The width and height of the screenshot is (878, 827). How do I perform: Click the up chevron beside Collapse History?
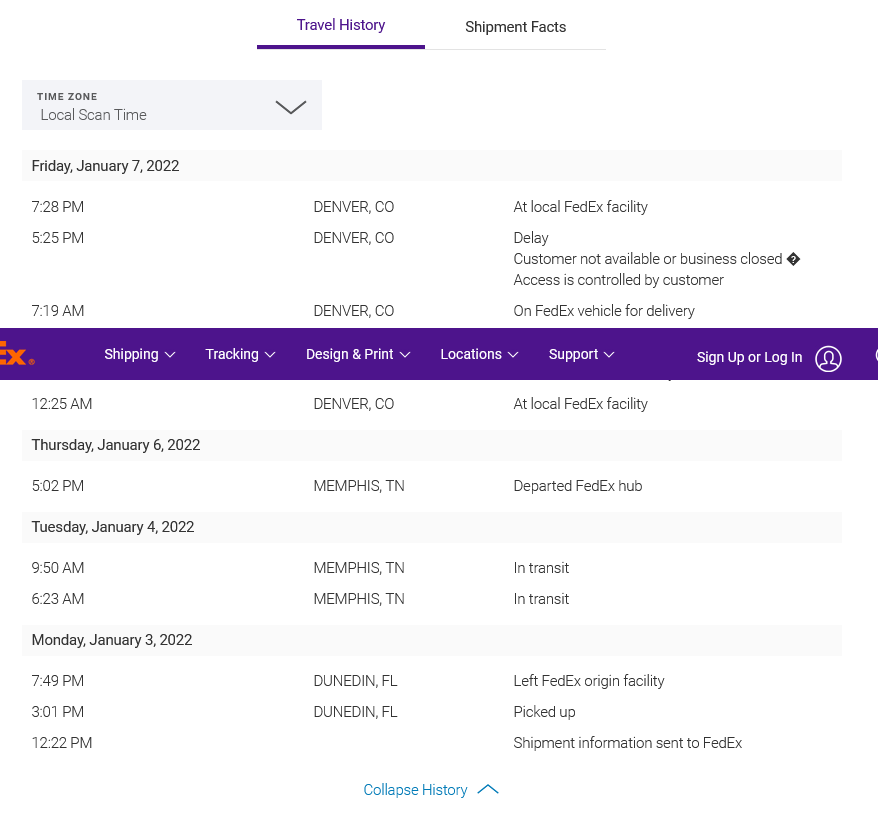coord(488,790)
